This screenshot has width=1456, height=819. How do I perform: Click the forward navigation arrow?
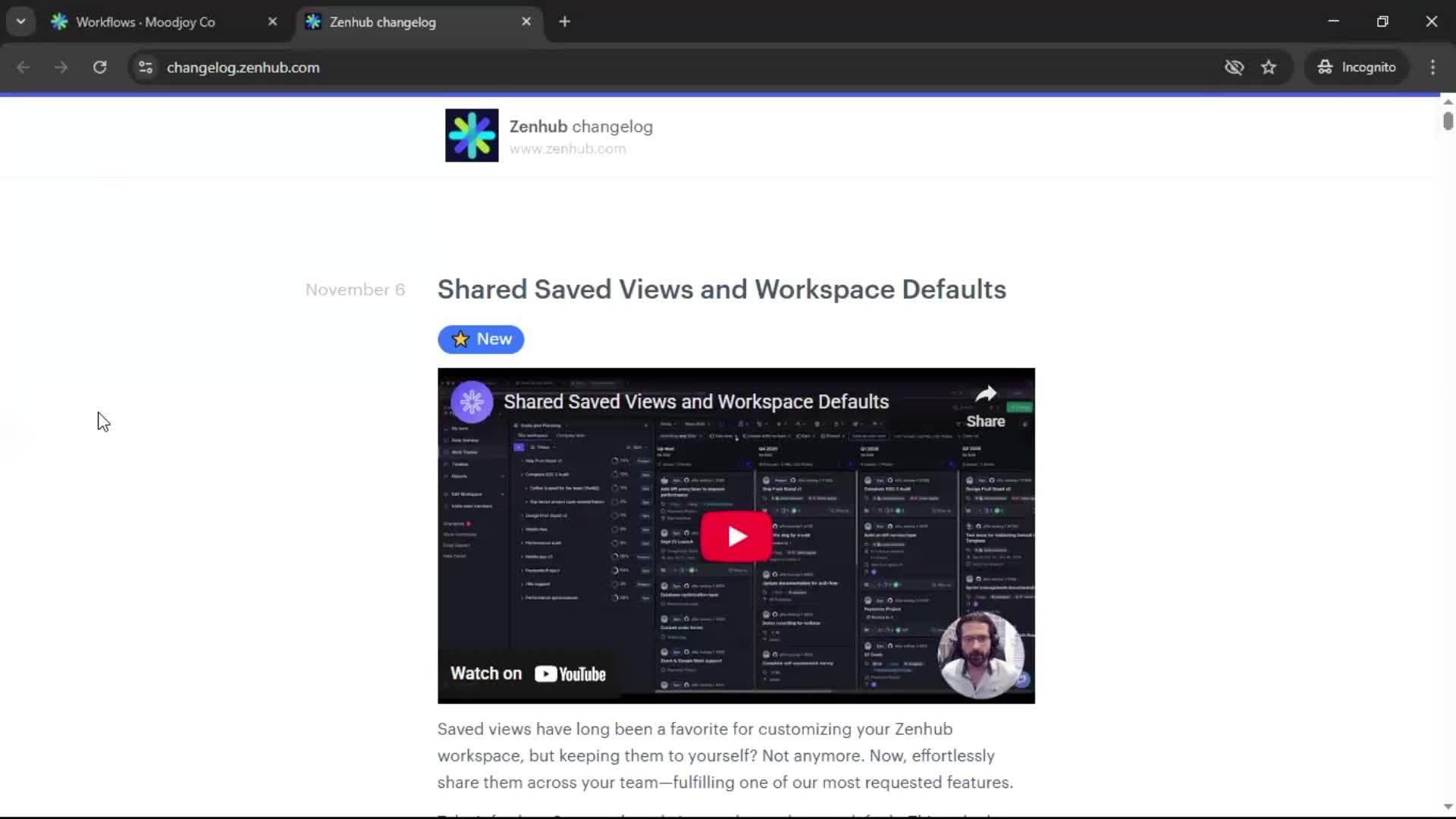(x=61, y=67)
